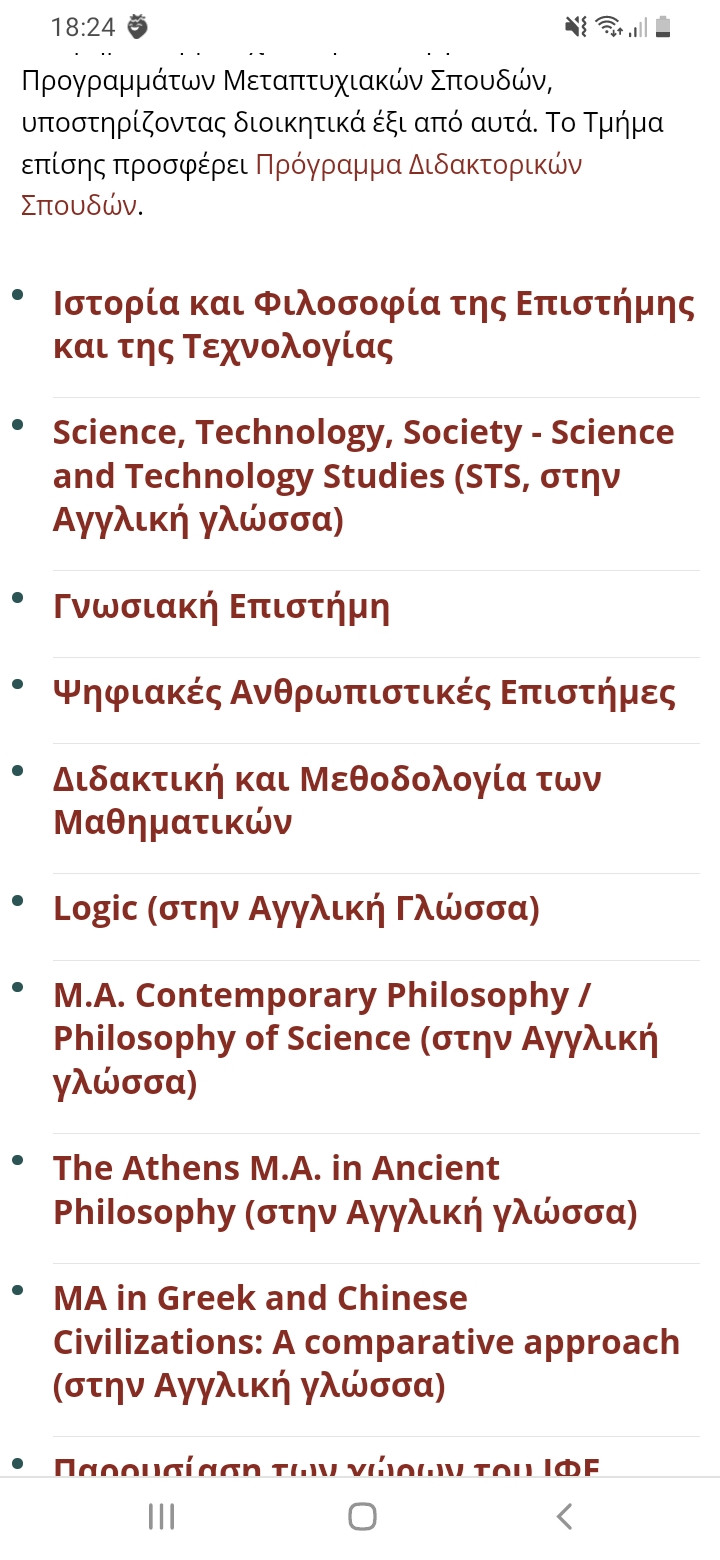The height and width of the screenshot is (1560, 720).
Task: Tap the Android back navigation icon
Action: [x=564, y=1516]
